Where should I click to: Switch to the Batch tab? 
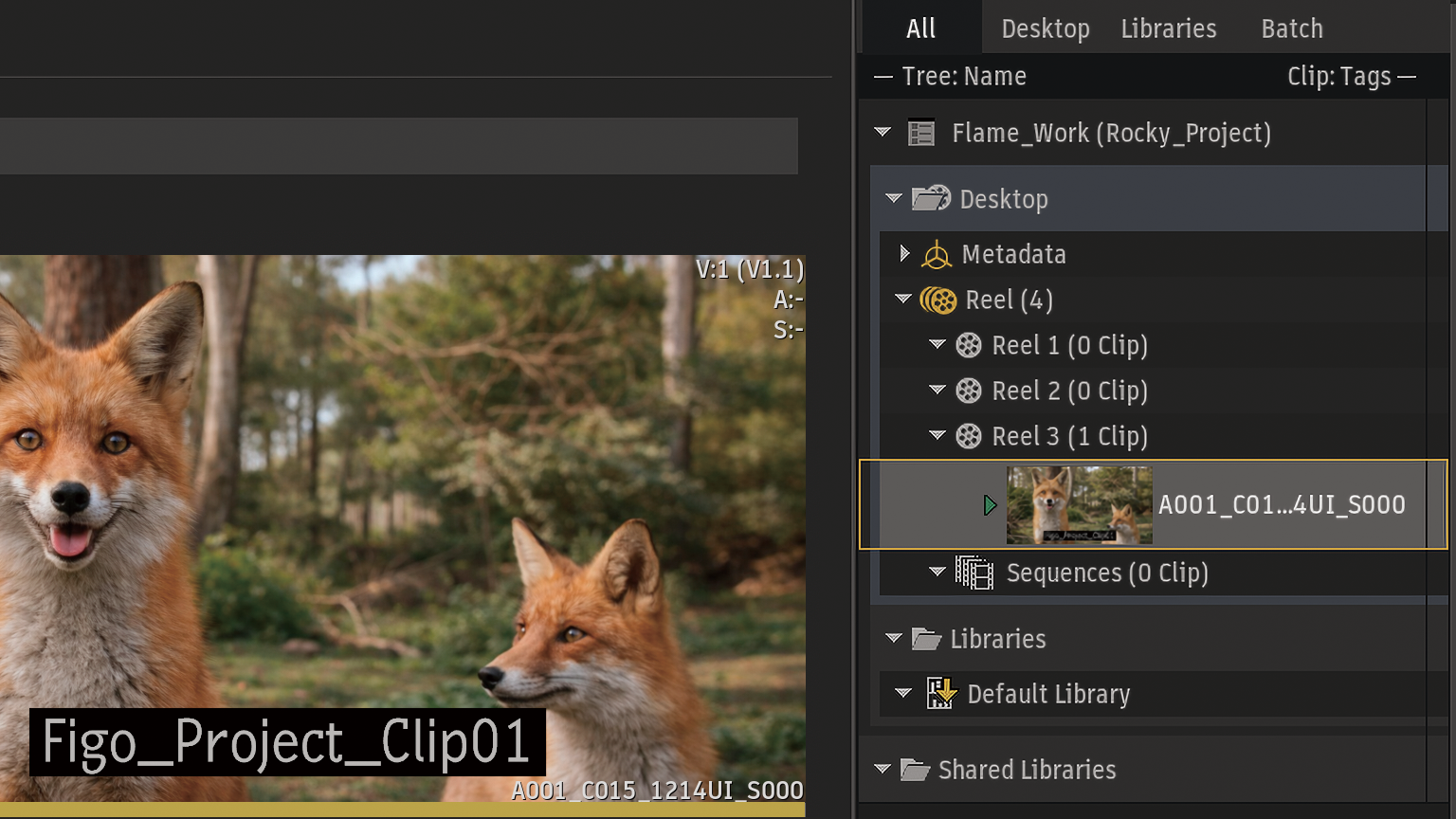click(1291, 28)
